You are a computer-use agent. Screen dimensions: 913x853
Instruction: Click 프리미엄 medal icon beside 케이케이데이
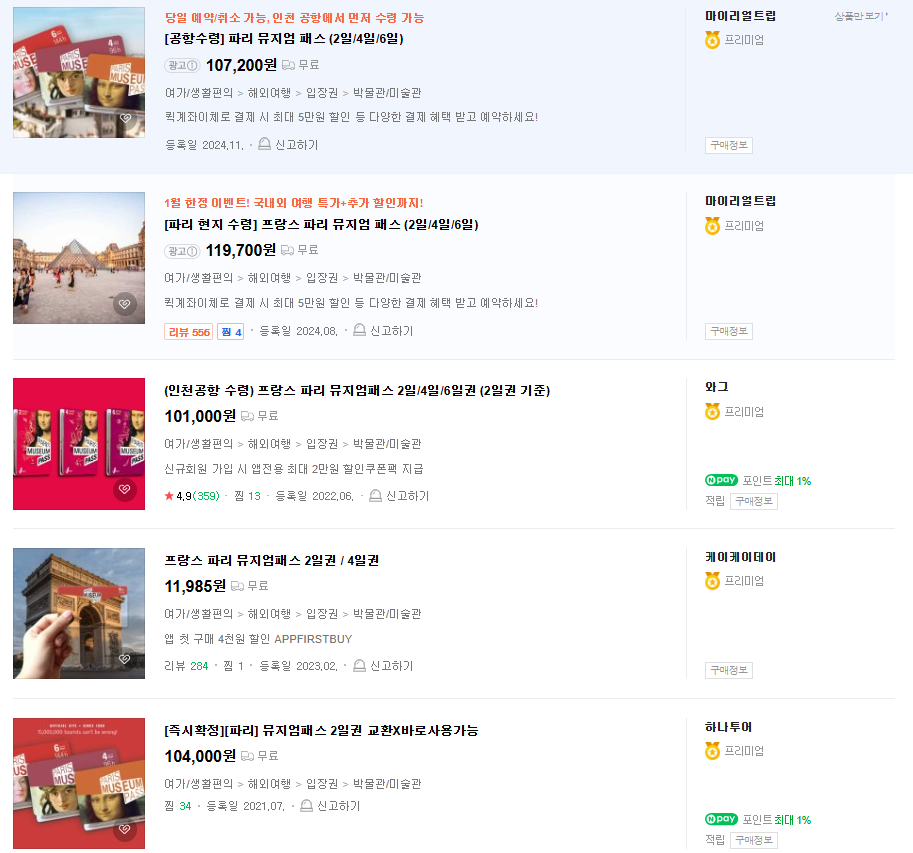[x=712, y=580]
